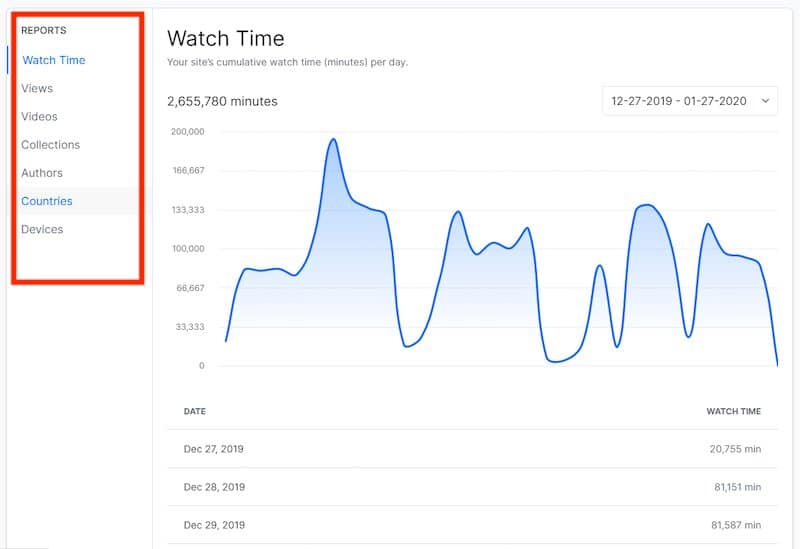
Task: Show the Authors report
Action: [x=42, y=173]
